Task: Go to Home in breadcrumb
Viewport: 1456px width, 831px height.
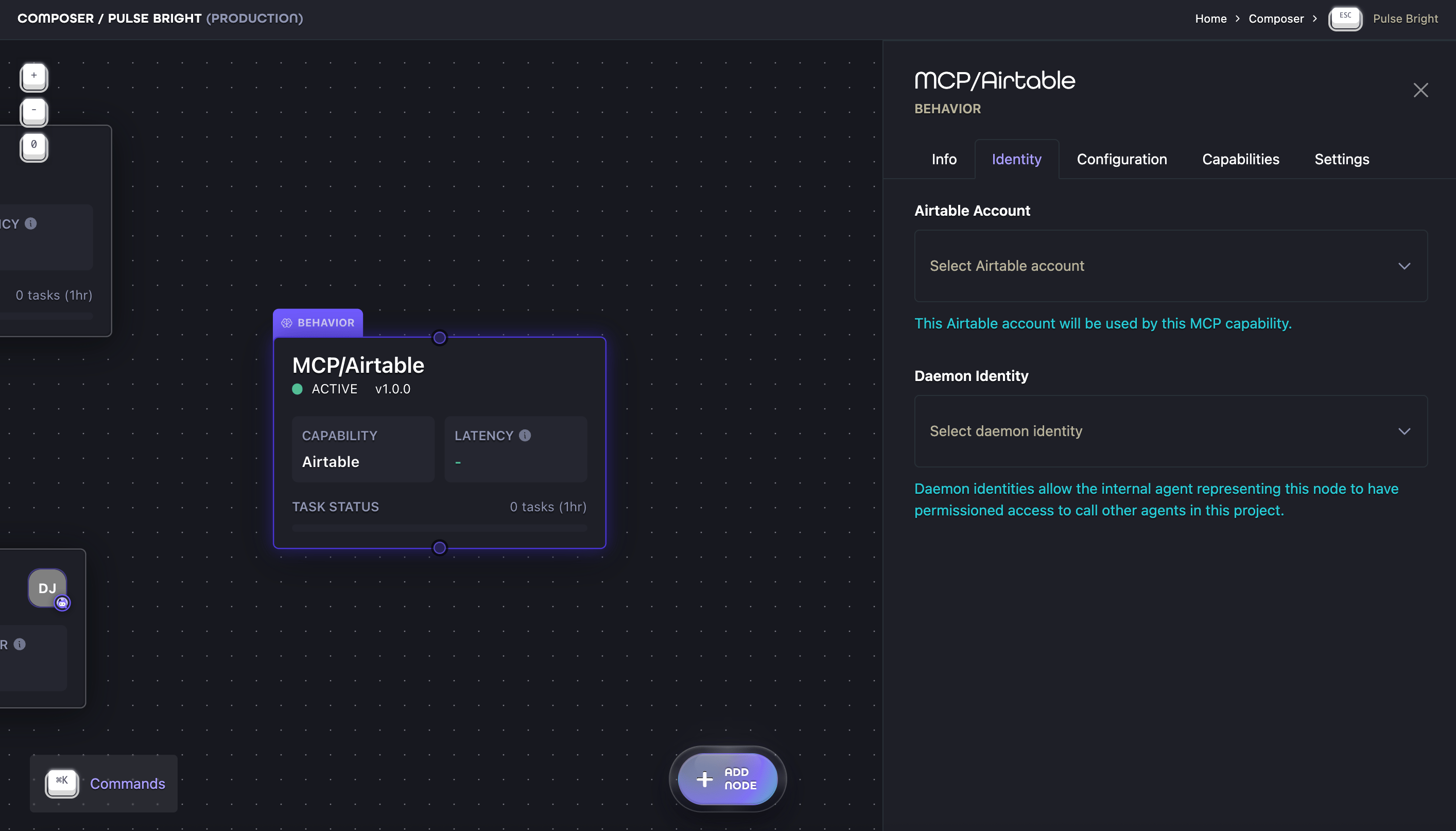Action: pyautogui.click(x=1210, y=18)
